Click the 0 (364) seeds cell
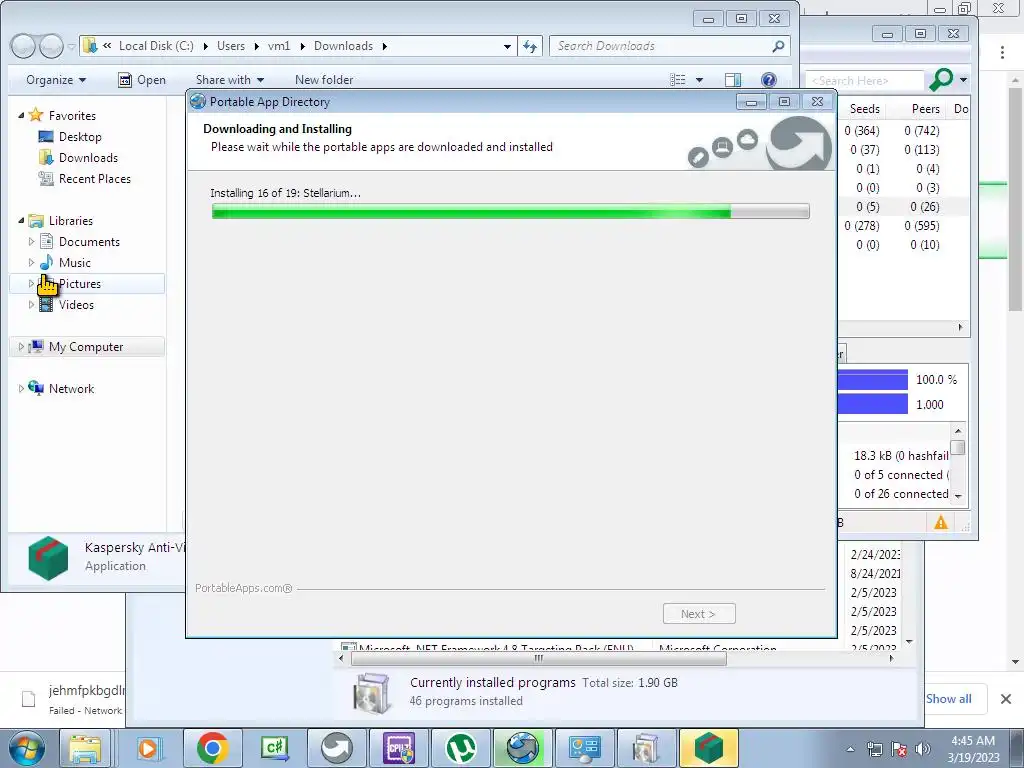Viewport: 1024px width, 768px height. [x=861, y=131]
